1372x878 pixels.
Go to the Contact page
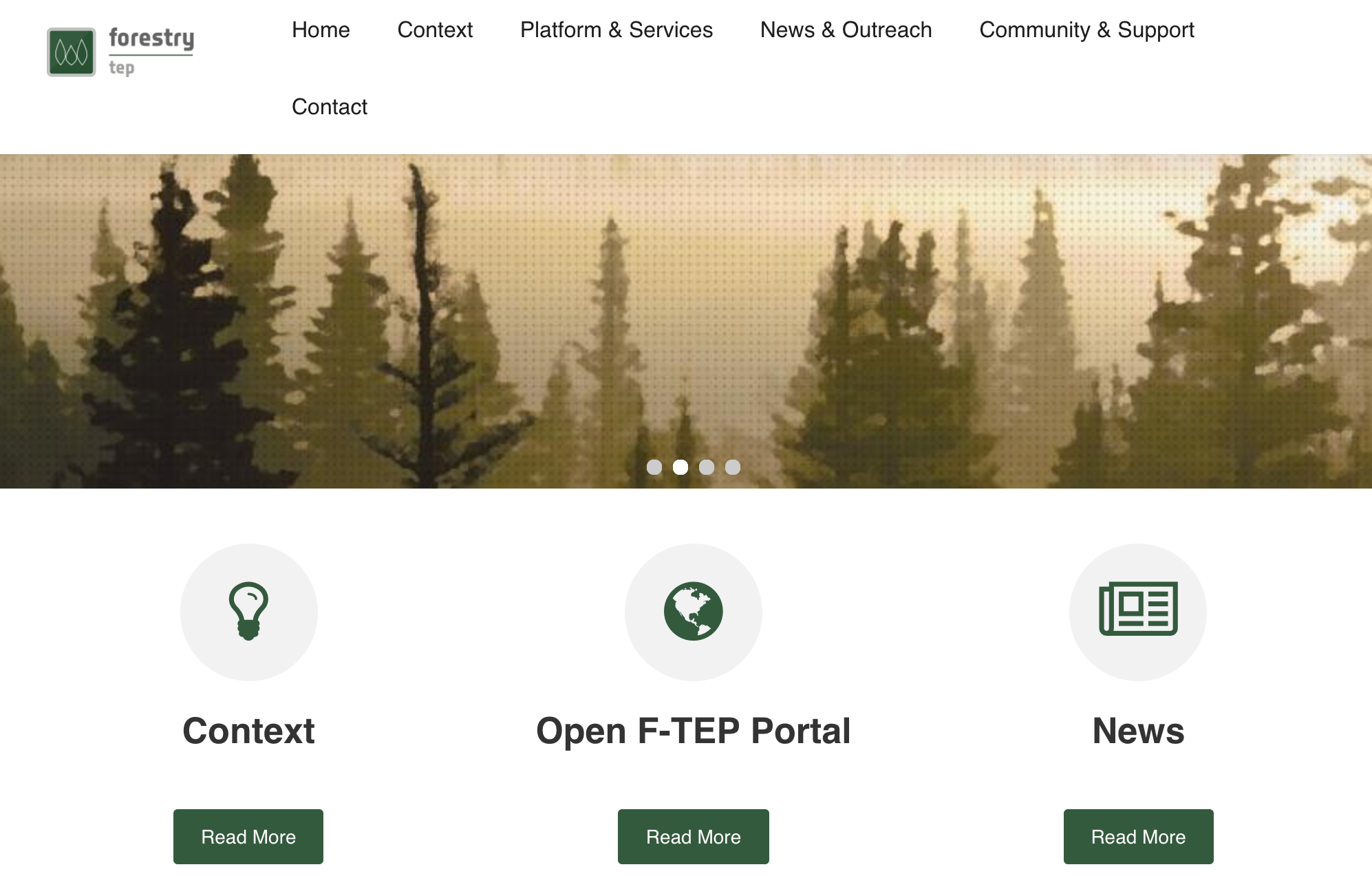point(330,107)
